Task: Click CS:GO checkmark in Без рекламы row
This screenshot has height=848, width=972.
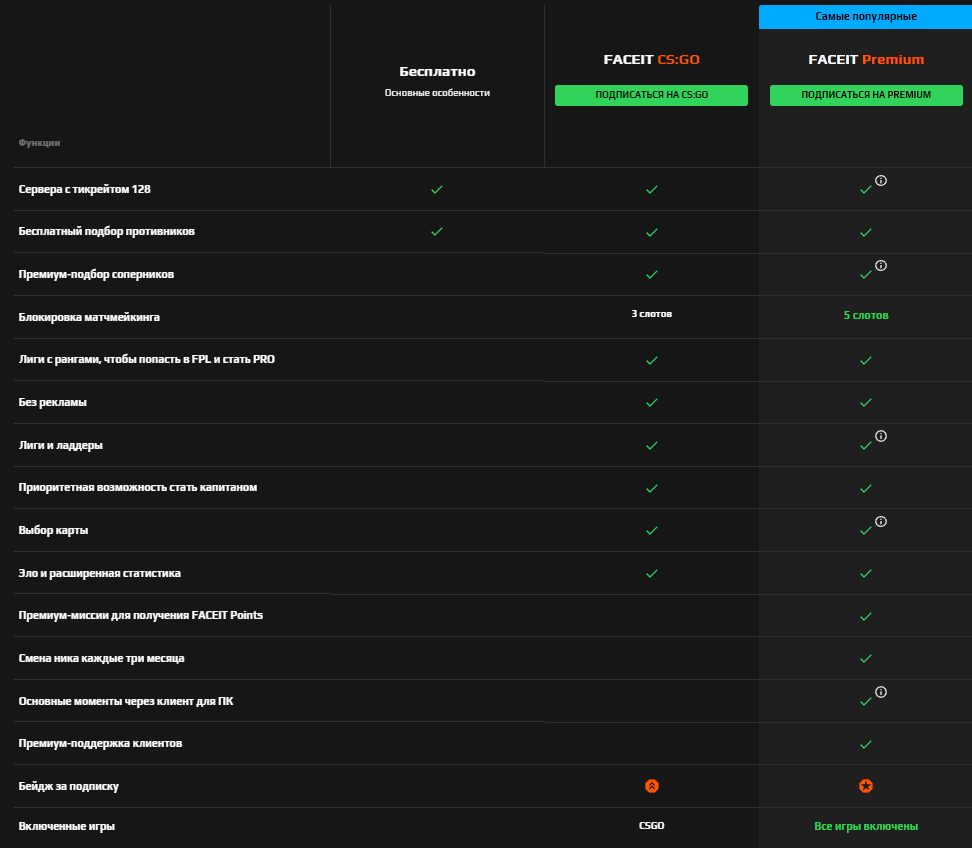Action: point(651,402)
